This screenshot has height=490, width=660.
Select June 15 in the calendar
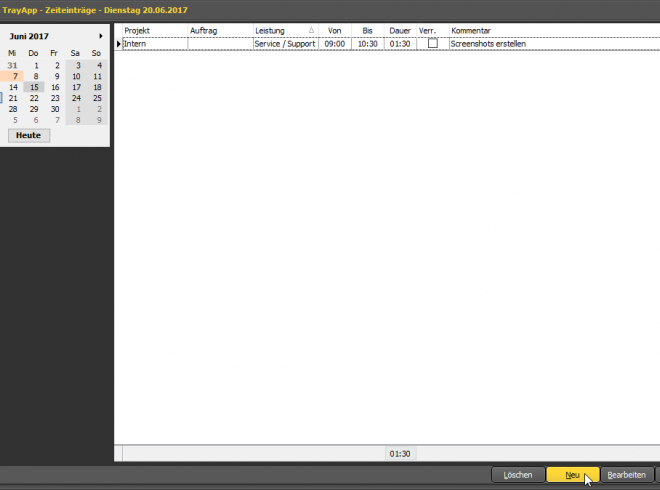(x=34, y=87)
